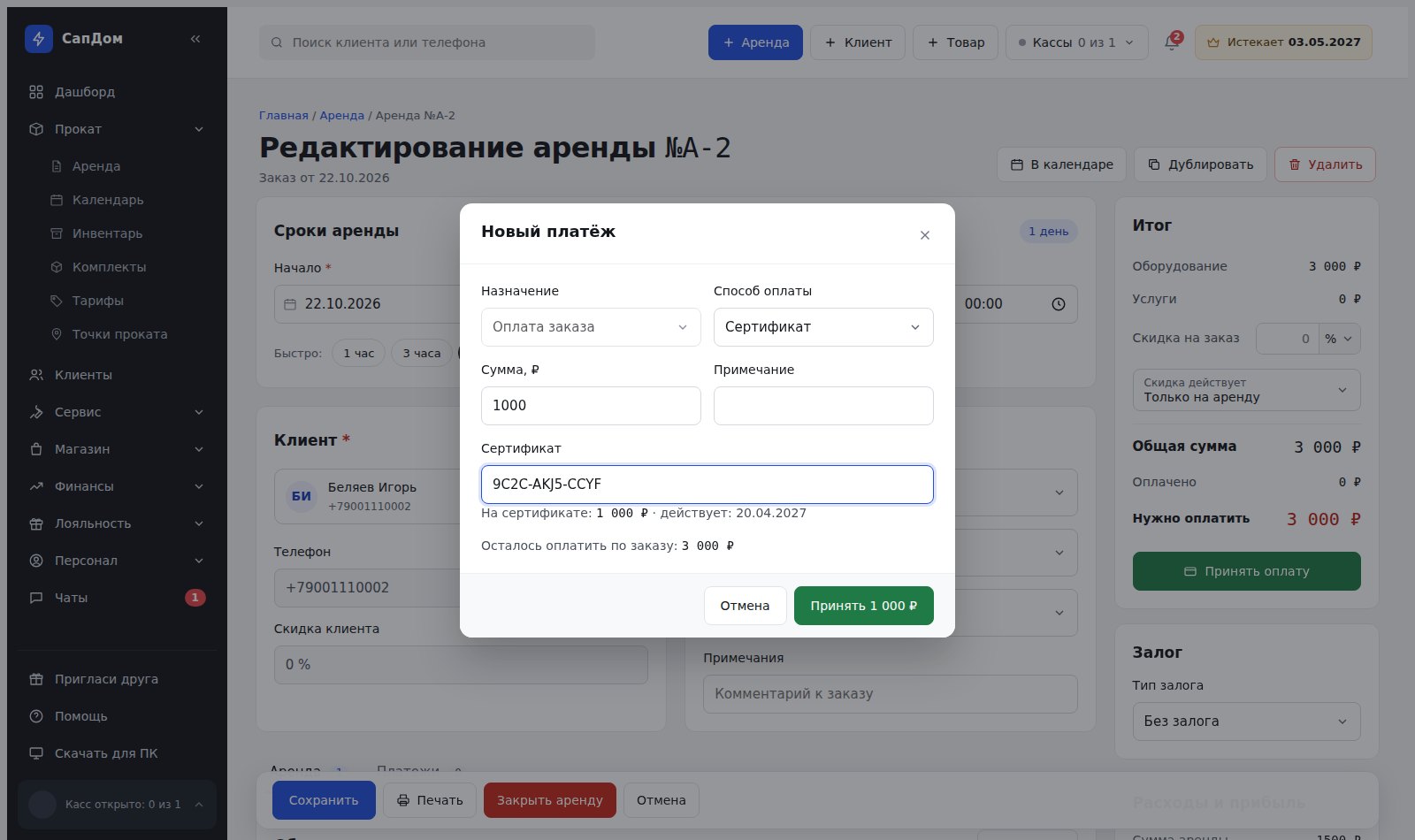
Task: Expand the Лояльность menu
Action: (x=117, y=523)
